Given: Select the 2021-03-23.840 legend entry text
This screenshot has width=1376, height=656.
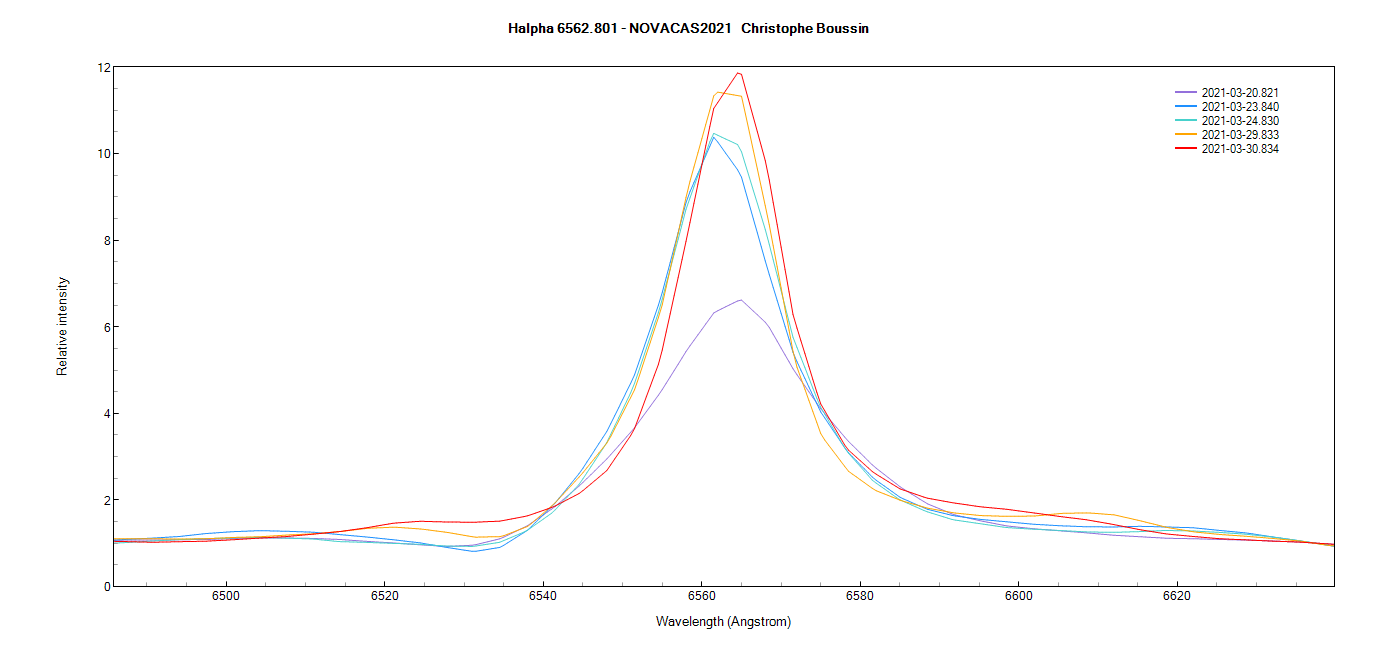Looking at the screenshot, I should point(1240,107).
